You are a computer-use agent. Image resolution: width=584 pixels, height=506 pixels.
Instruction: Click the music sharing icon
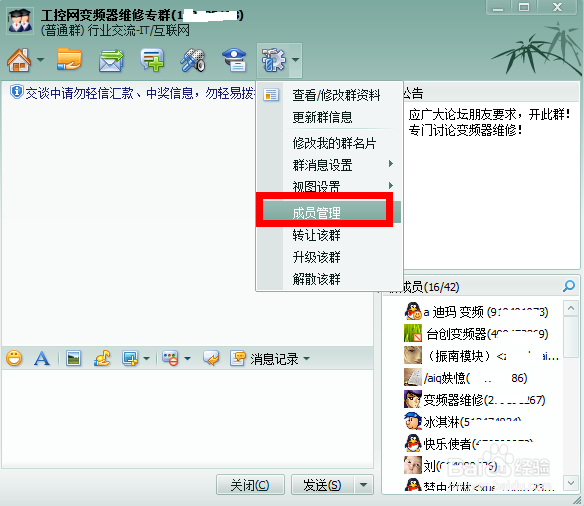click(102, 358)
